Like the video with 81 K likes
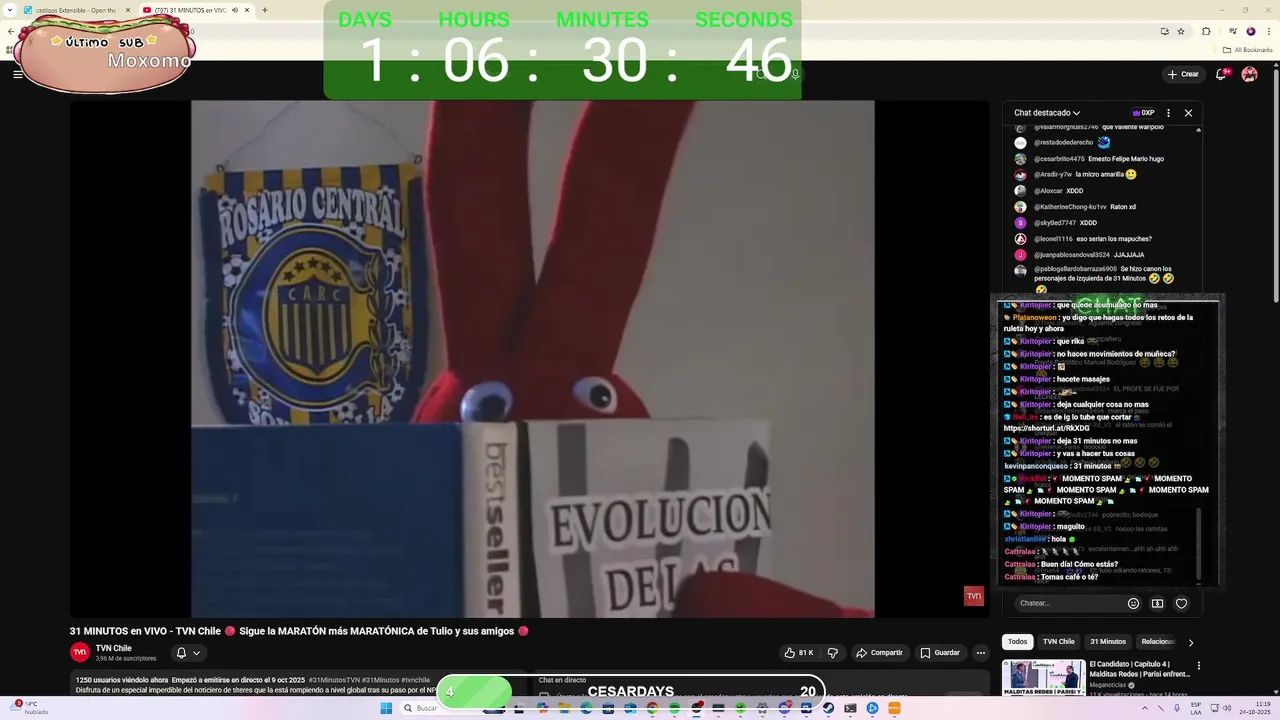Image resolution: width=1280 pixels, height=720 pixels. point(798,653)
